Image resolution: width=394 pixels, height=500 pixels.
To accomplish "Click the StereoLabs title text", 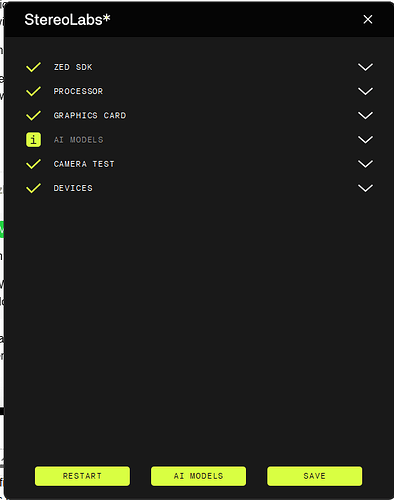I will pos(67,20).
